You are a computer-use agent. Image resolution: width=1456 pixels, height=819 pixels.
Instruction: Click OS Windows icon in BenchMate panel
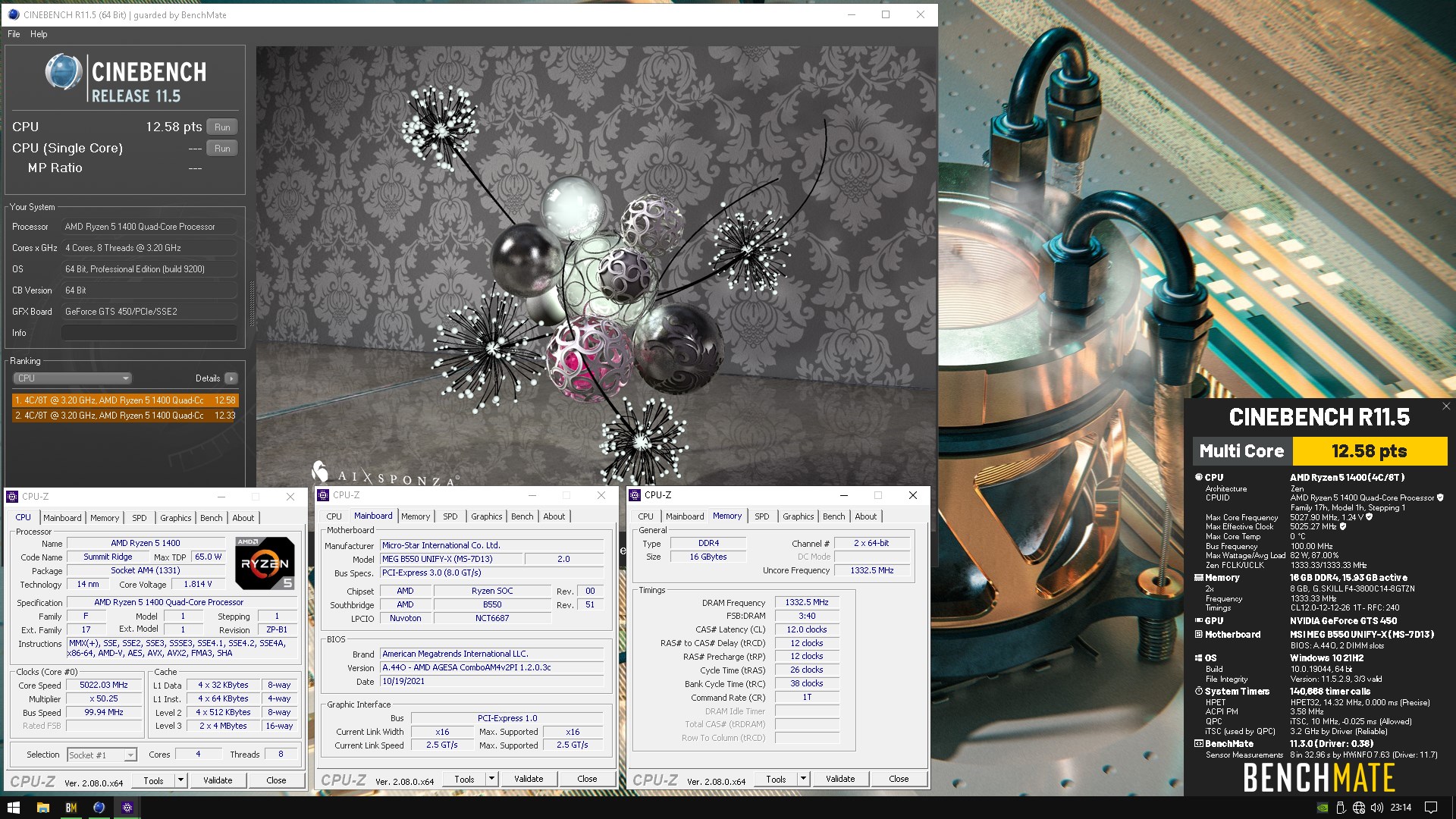tap(1199, 658)
